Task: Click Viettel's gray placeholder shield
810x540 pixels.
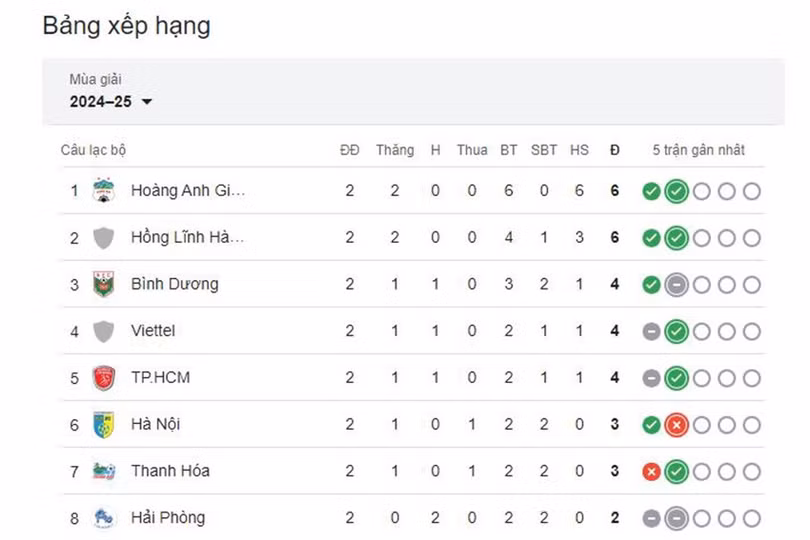Action: pos(103,331)
